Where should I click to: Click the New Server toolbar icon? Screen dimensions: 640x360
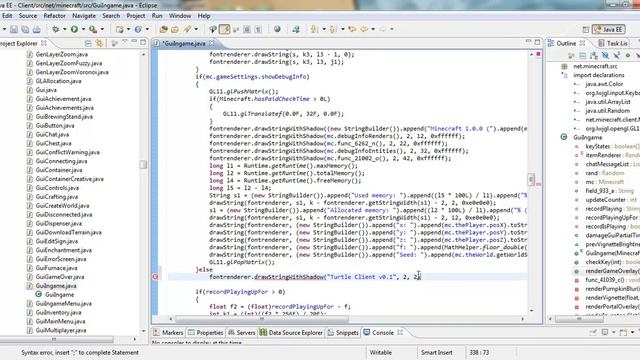[120, 29]
